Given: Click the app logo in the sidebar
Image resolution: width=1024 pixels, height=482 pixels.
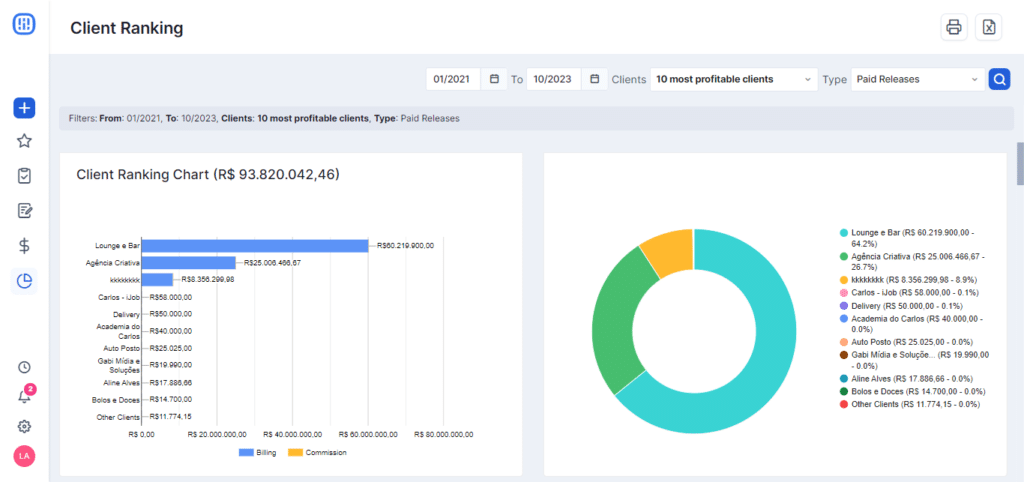Looking at the screenshot, I should pyautogui.click(x=24, y=24).
